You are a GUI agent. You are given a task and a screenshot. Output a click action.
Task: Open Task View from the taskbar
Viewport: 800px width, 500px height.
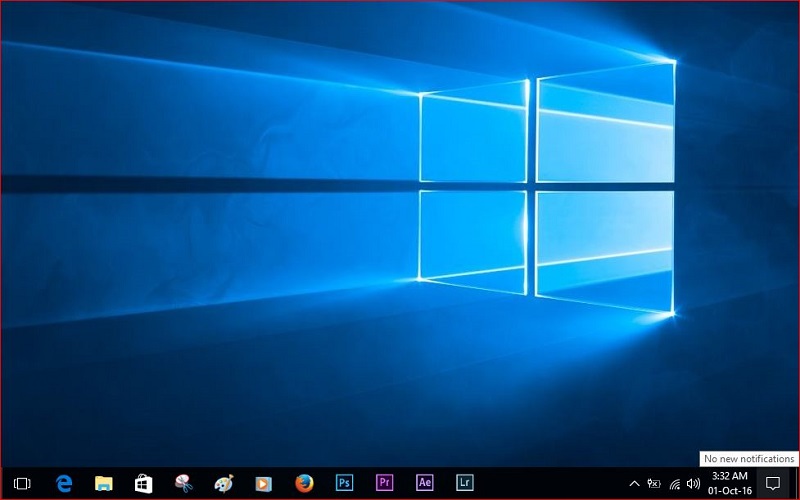coord(22,483)
